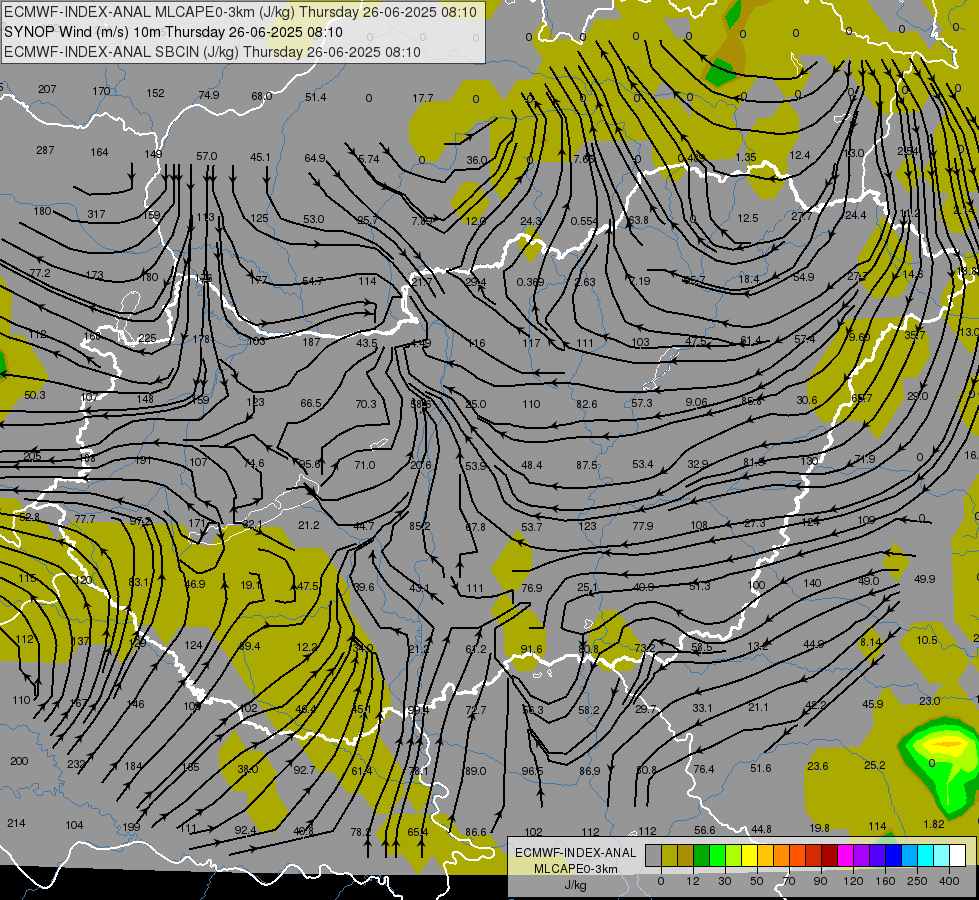
Task: Click the map value 86.6
Action: click(x=476, y=832)
